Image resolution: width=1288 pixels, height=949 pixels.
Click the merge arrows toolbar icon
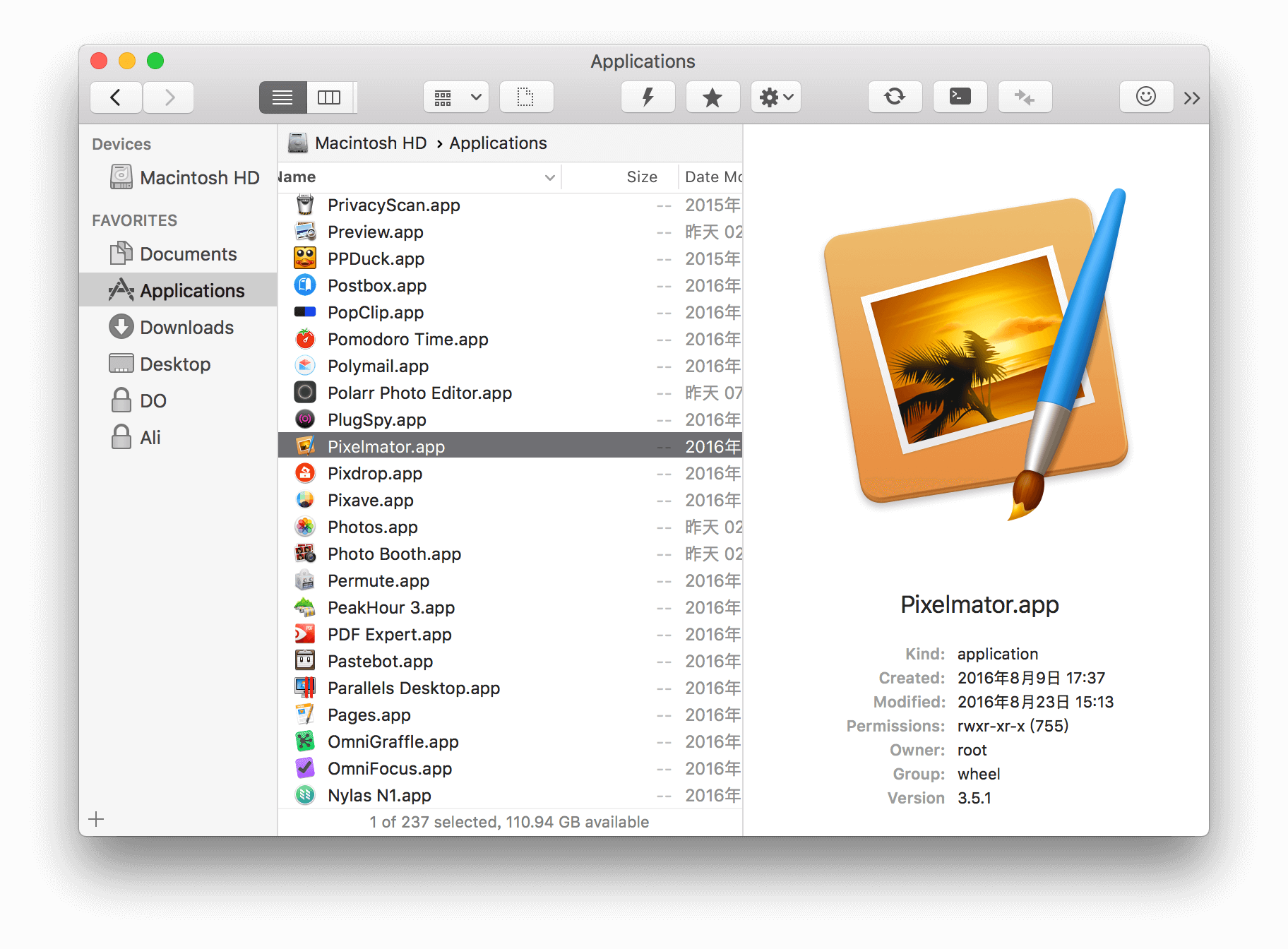(x=1025, y=97)
